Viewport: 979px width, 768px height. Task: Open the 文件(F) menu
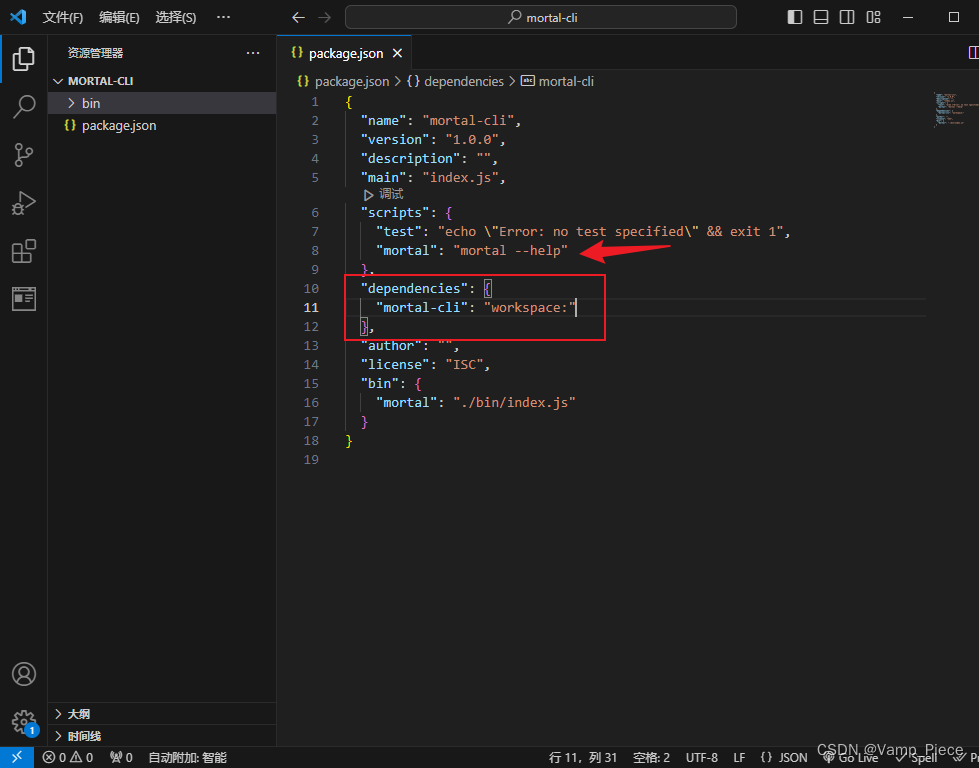[62, 17]
